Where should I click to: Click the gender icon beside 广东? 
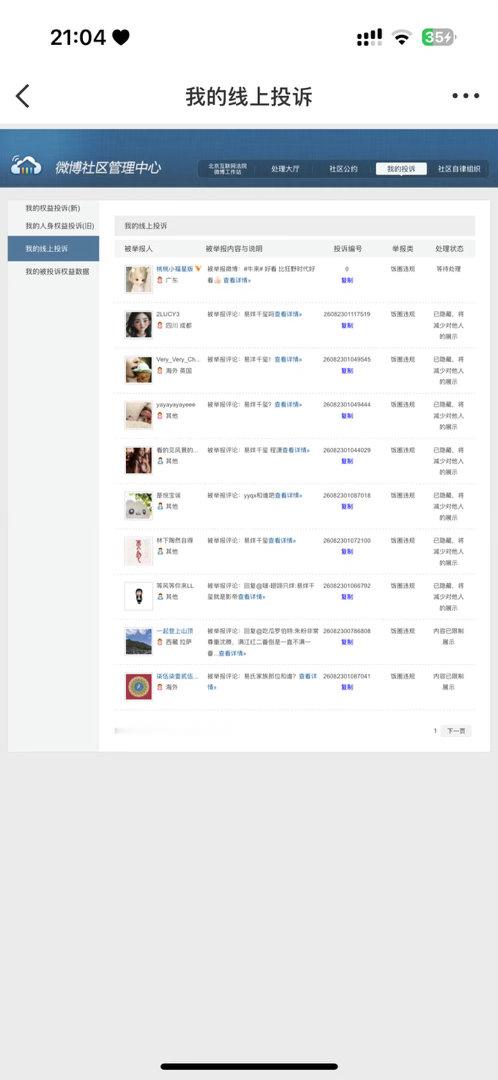click(x=160, y=280)
